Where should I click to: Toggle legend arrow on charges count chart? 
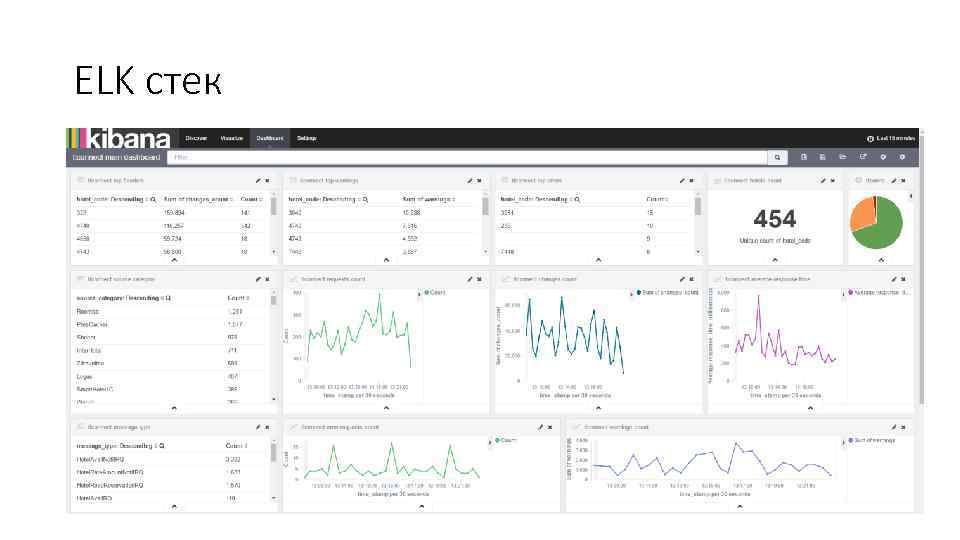[631, 294]
